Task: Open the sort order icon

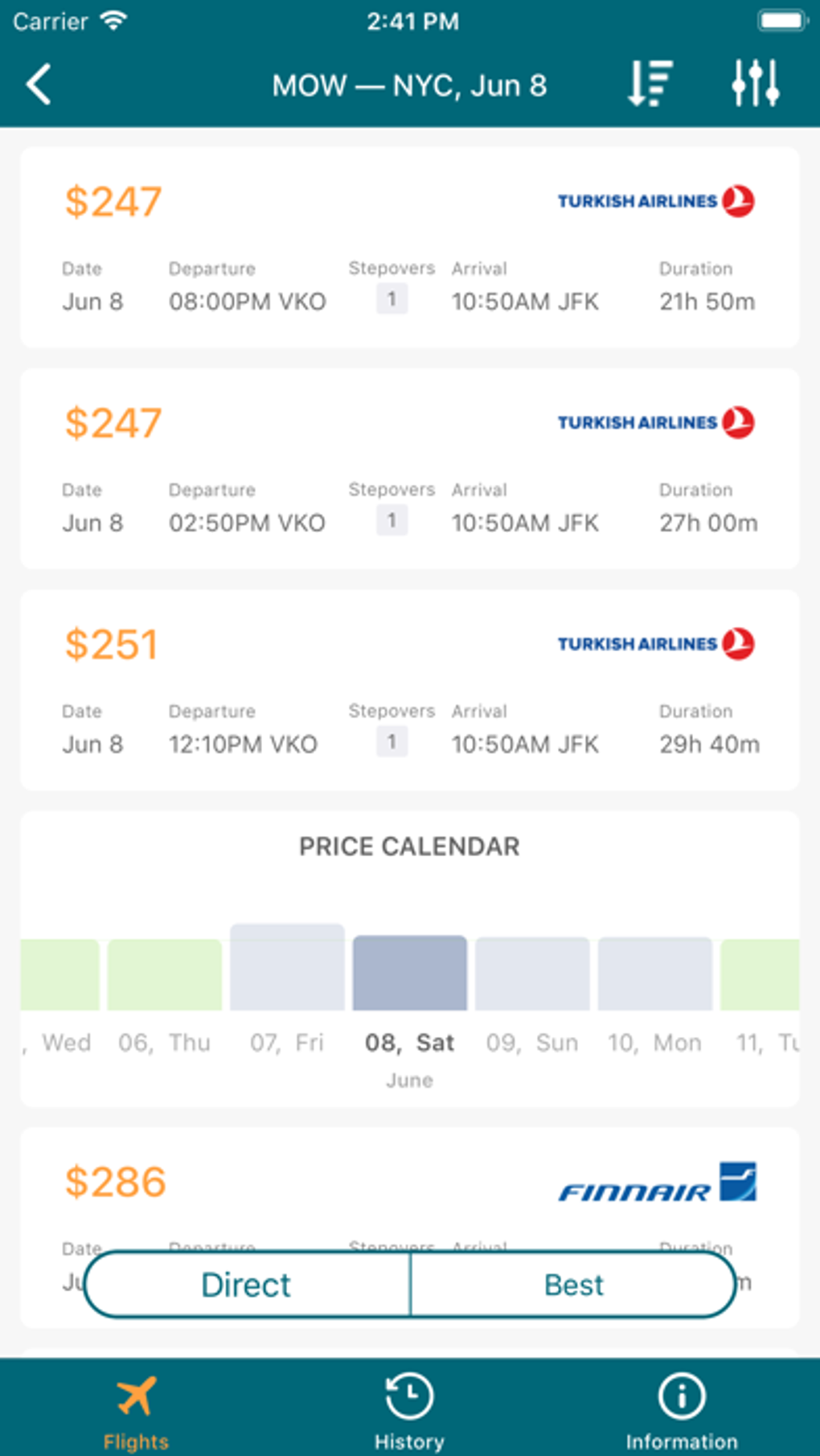Action: (650, 83)
